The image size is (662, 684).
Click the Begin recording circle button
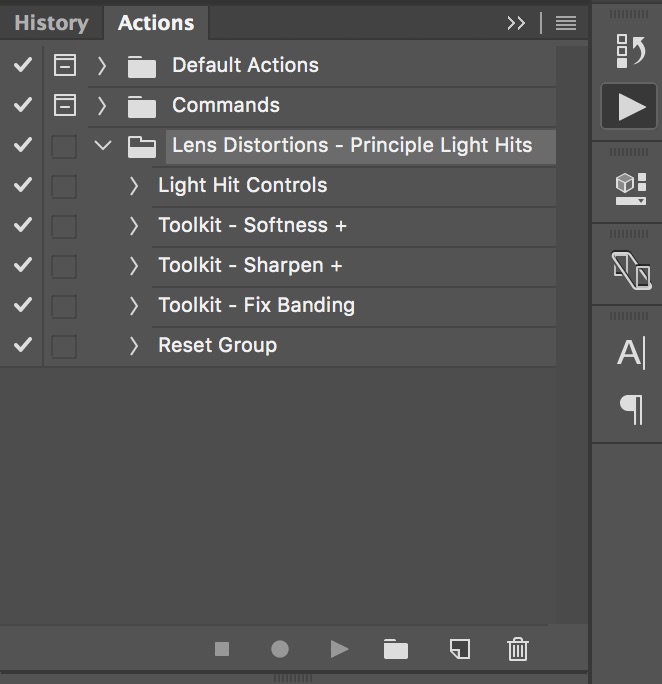click(280, 649)
